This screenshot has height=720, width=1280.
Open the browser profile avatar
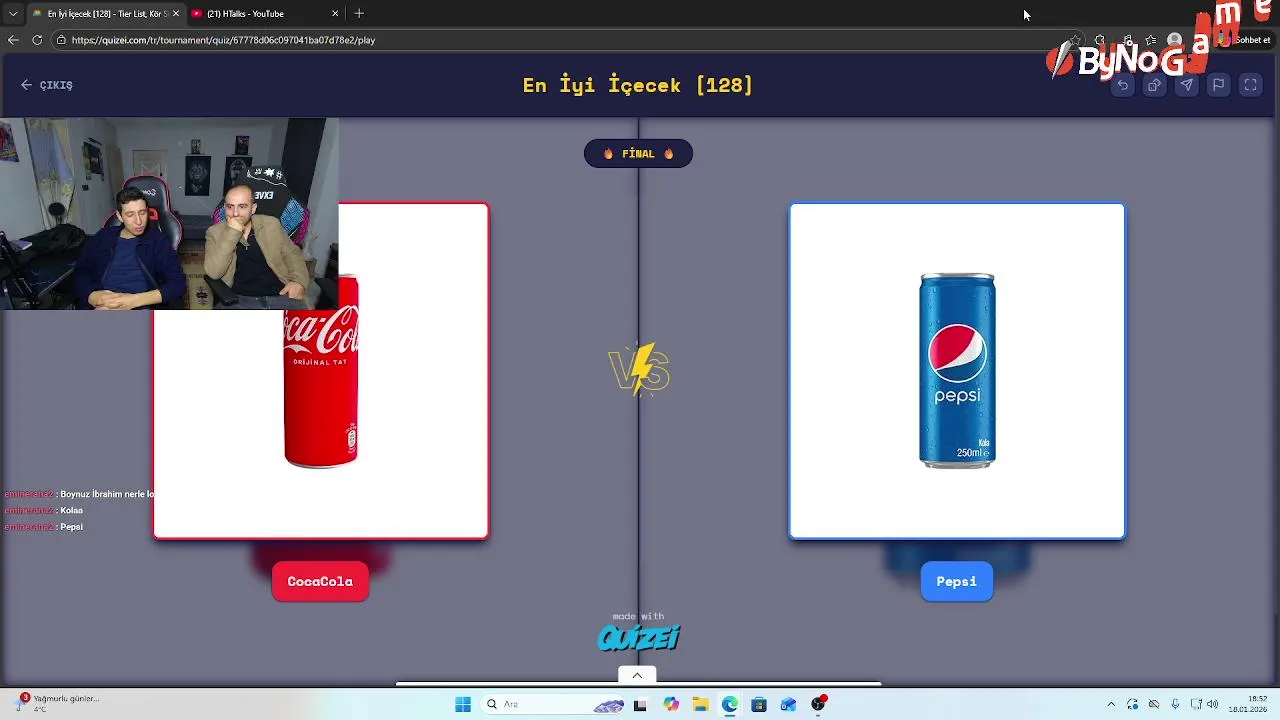(x=1175, y=40)
